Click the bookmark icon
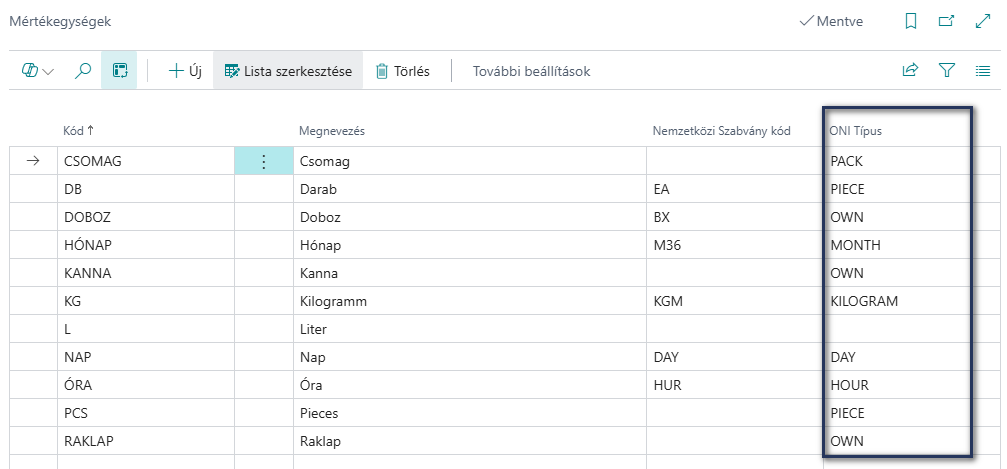Screen dimensions: 1007x469 pyautogui.click(x=910, y=21)
